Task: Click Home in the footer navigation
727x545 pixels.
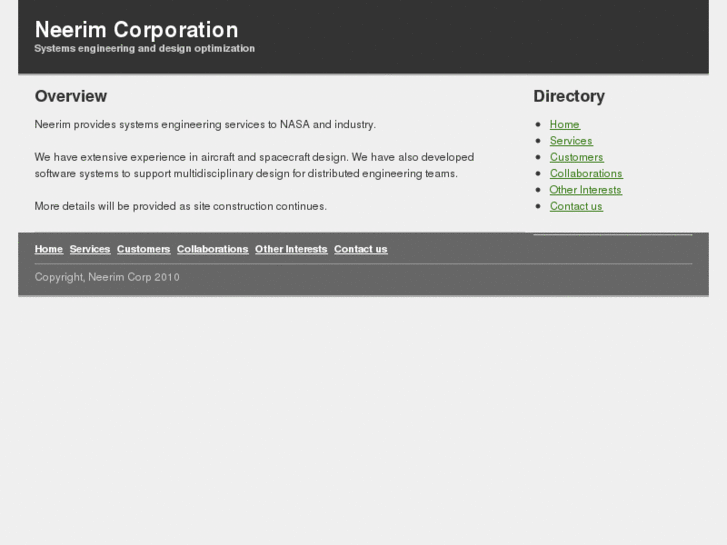Action: [x=49, y=249]
